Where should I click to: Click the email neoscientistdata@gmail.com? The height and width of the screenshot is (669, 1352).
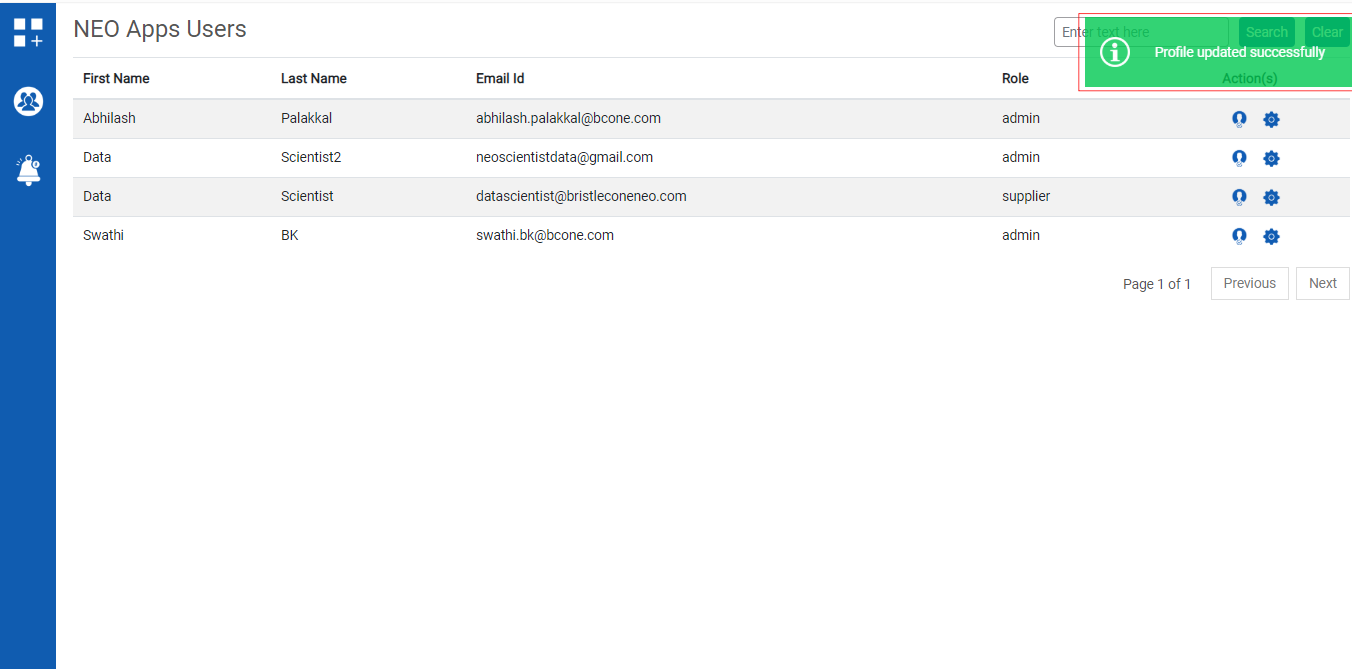click(x=564, y=157)
